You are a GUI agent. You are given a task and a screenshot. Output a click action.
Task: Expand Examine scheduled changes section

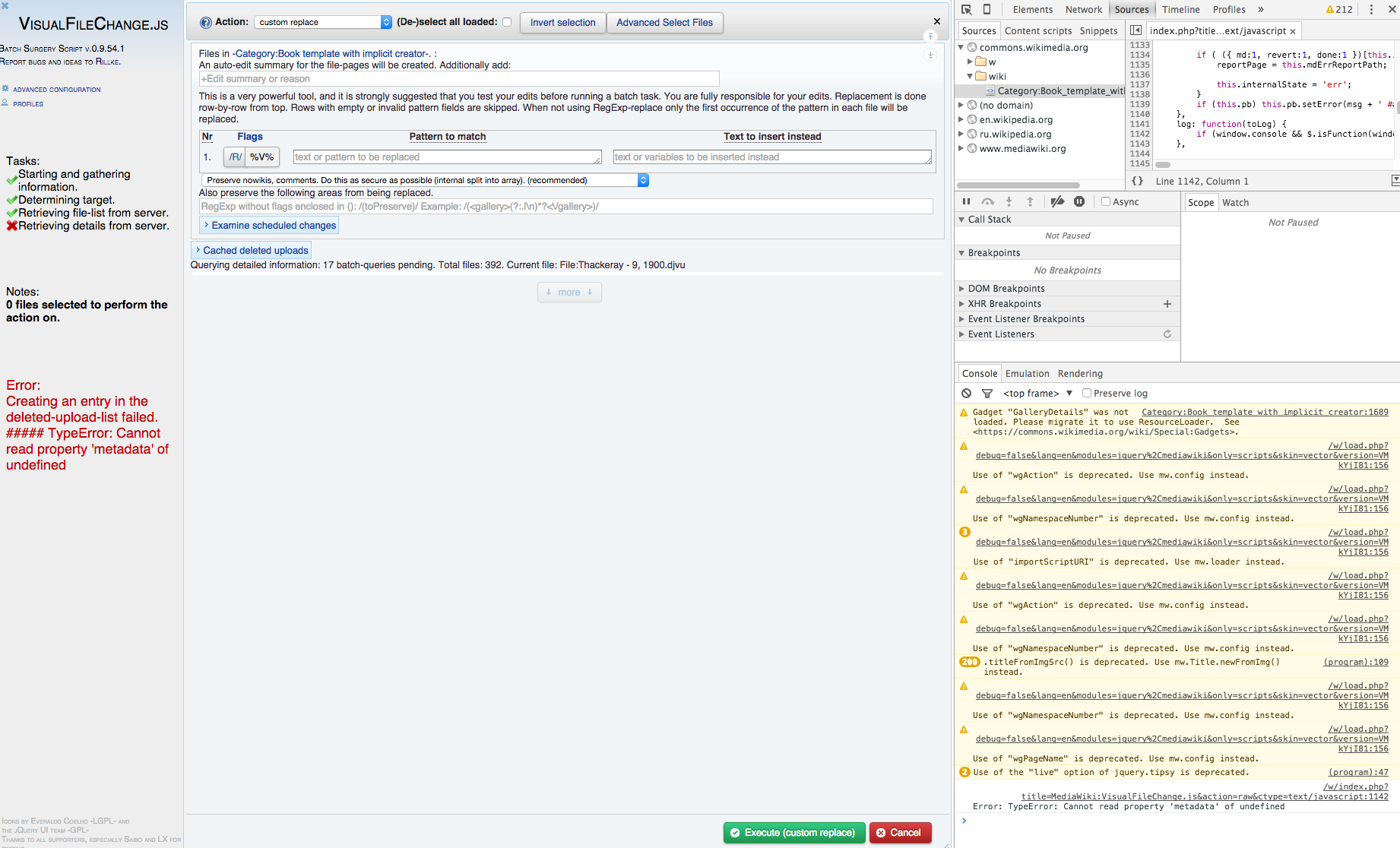click(269, 226)
